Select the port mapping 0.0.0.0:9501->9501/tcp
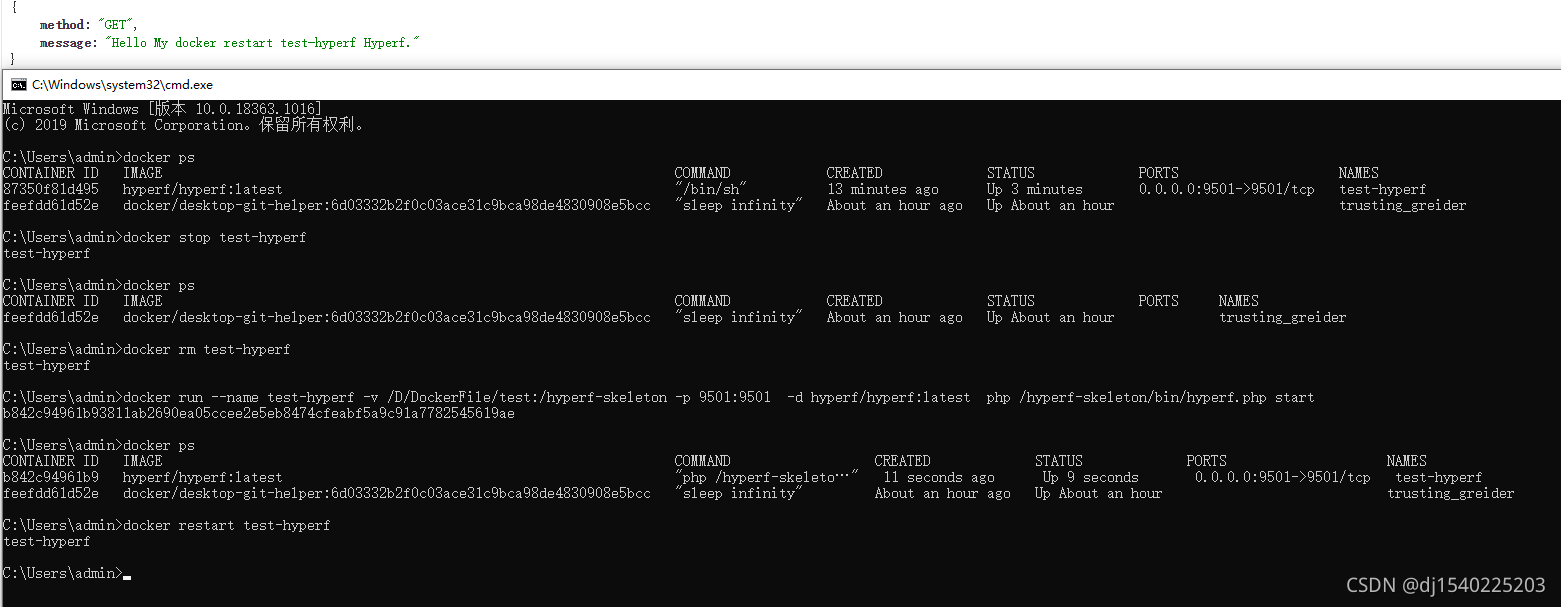Image resolution: width=1561 pixels, height=607 pixels. [x=1228, y=189]
